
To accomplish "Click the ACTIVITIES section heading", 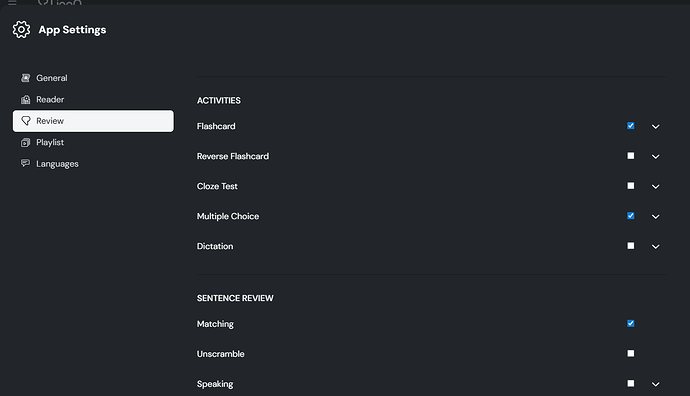I will pos(219,101).
